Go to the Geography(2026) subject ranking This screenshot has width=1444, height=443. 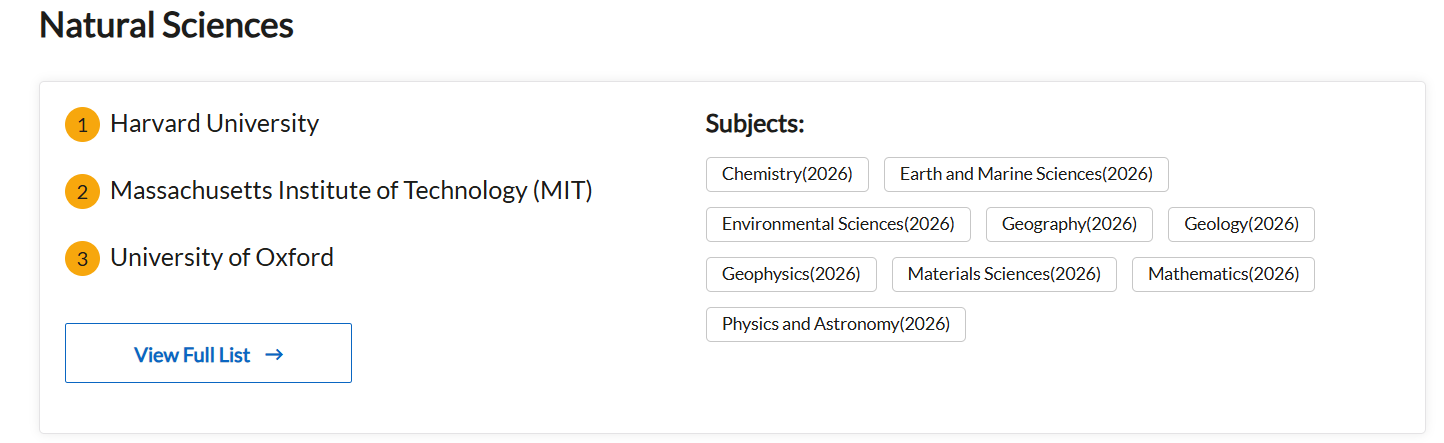(x=1069, y=224)
